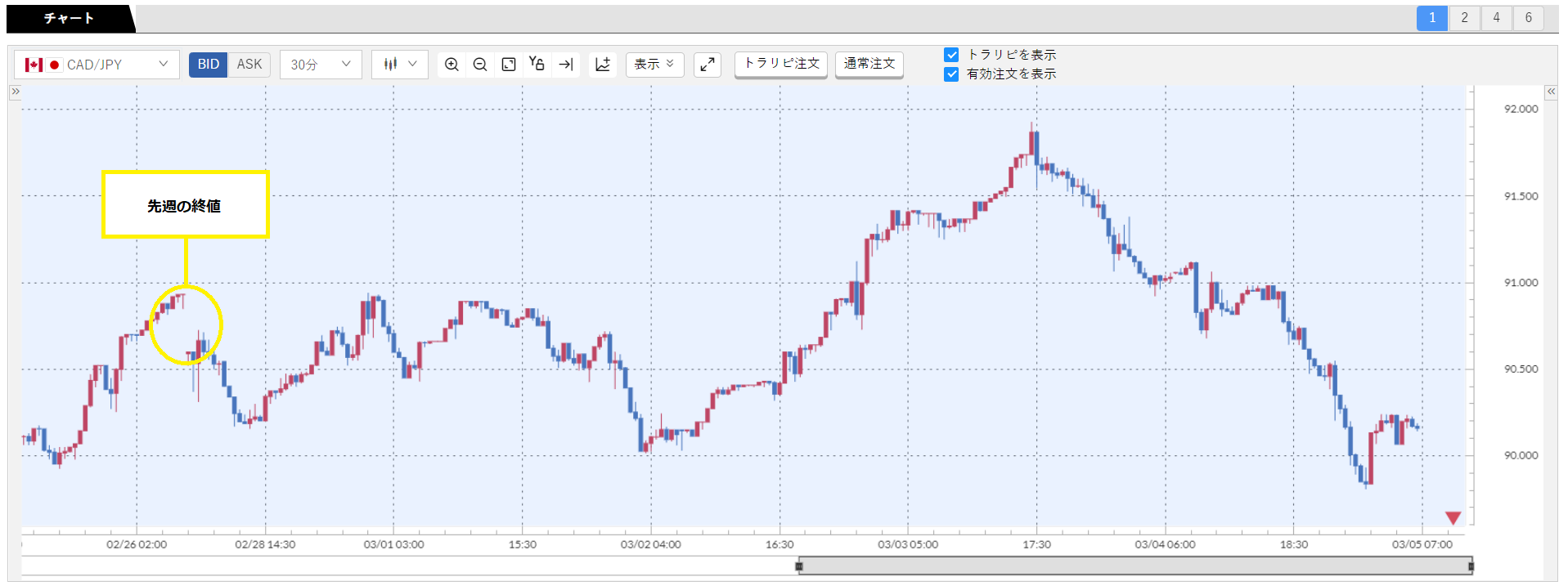Click the 02/28 14:30 time label
The height and width of the screenshot is (586, 1568).
[x=265, y=544]
